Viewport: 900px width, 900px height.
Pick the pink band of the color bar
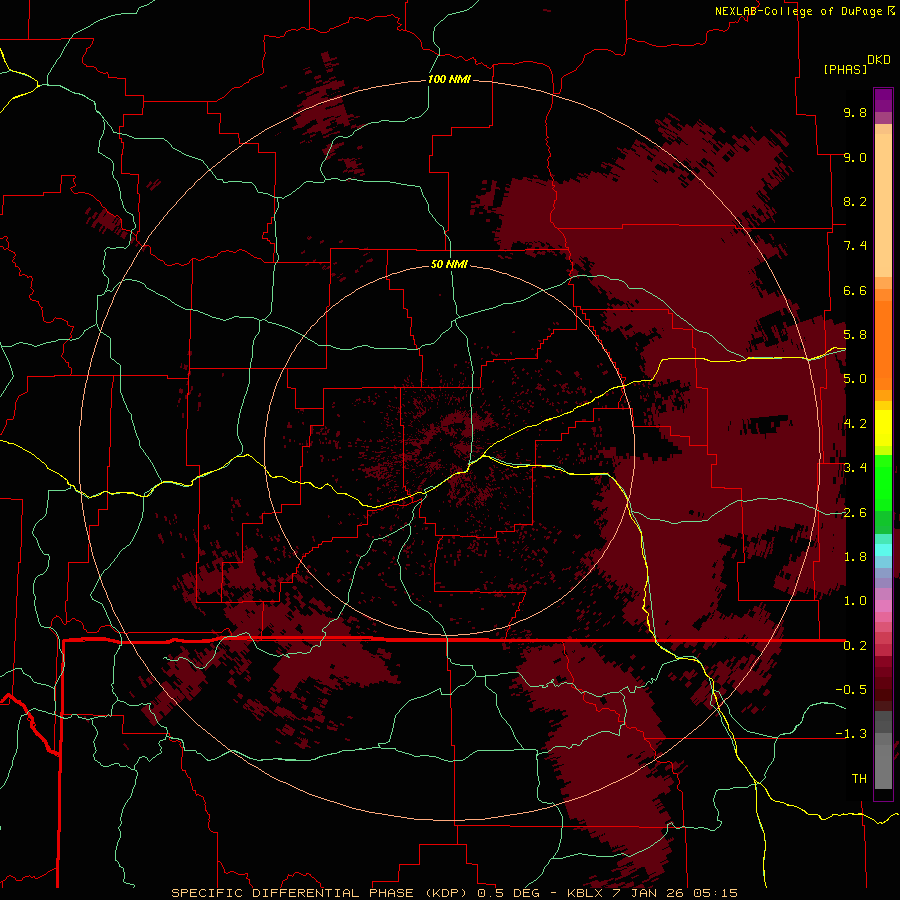(883, 606)
